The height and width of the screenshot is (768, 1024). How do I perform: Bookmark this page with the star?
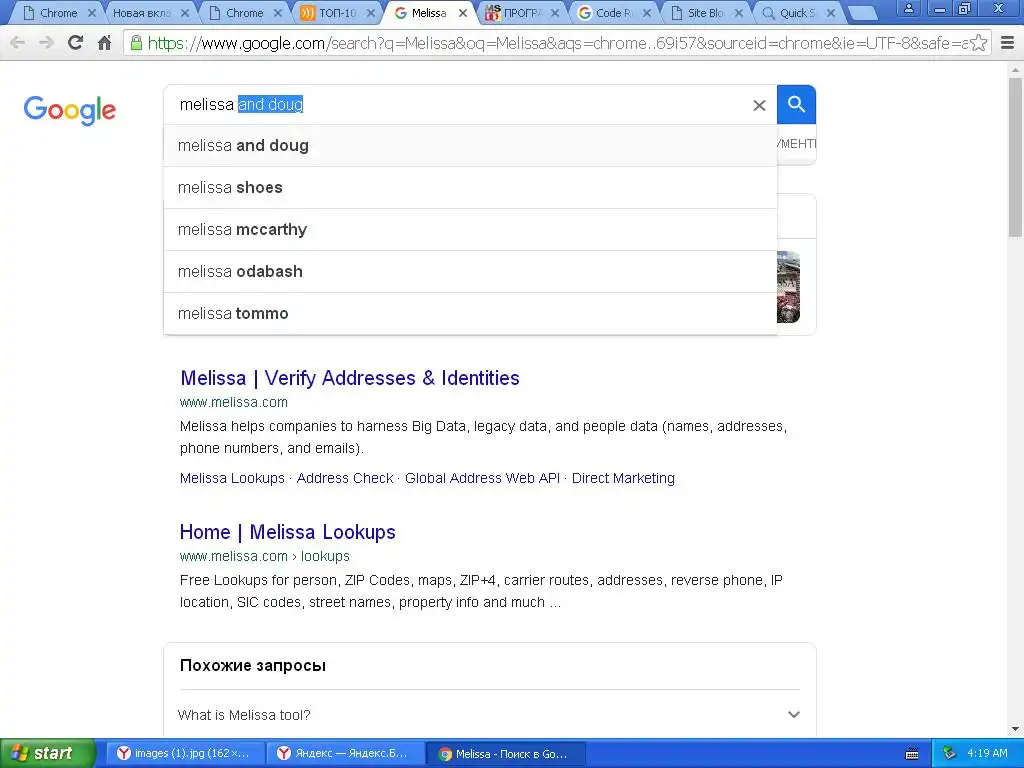coord(978,43)
